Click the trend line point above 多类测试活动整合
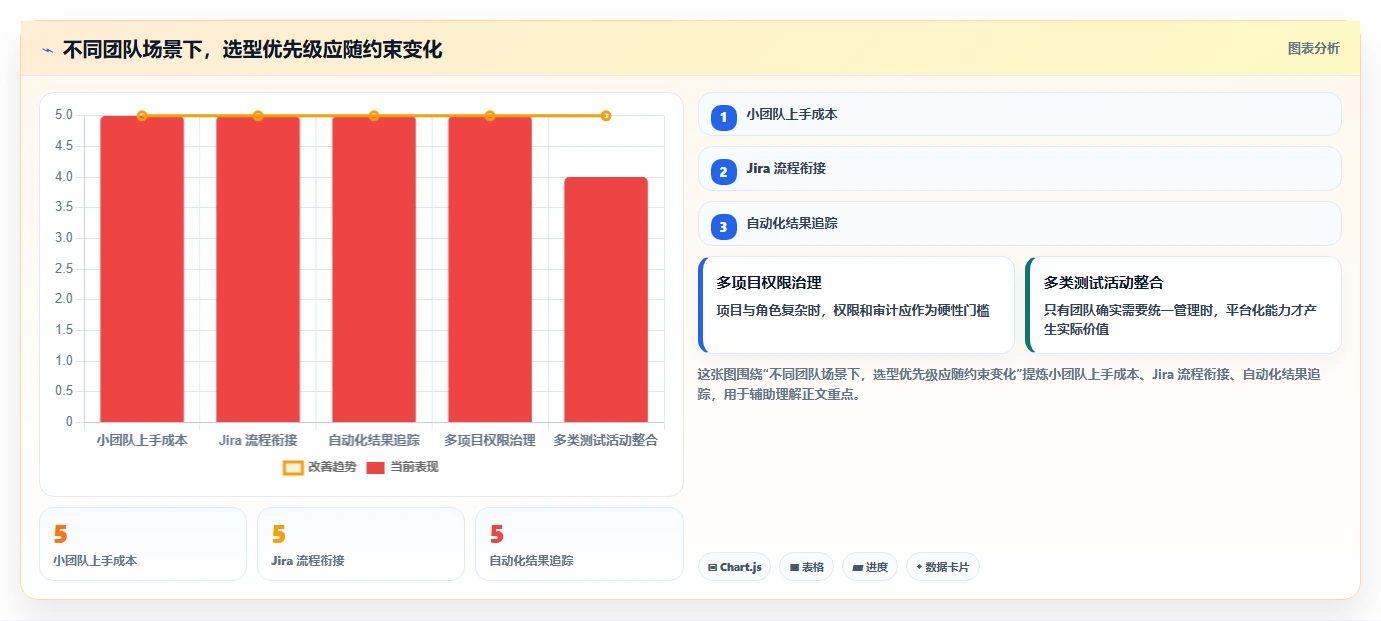Screen dimensions: 1381x621 [606, 116]
